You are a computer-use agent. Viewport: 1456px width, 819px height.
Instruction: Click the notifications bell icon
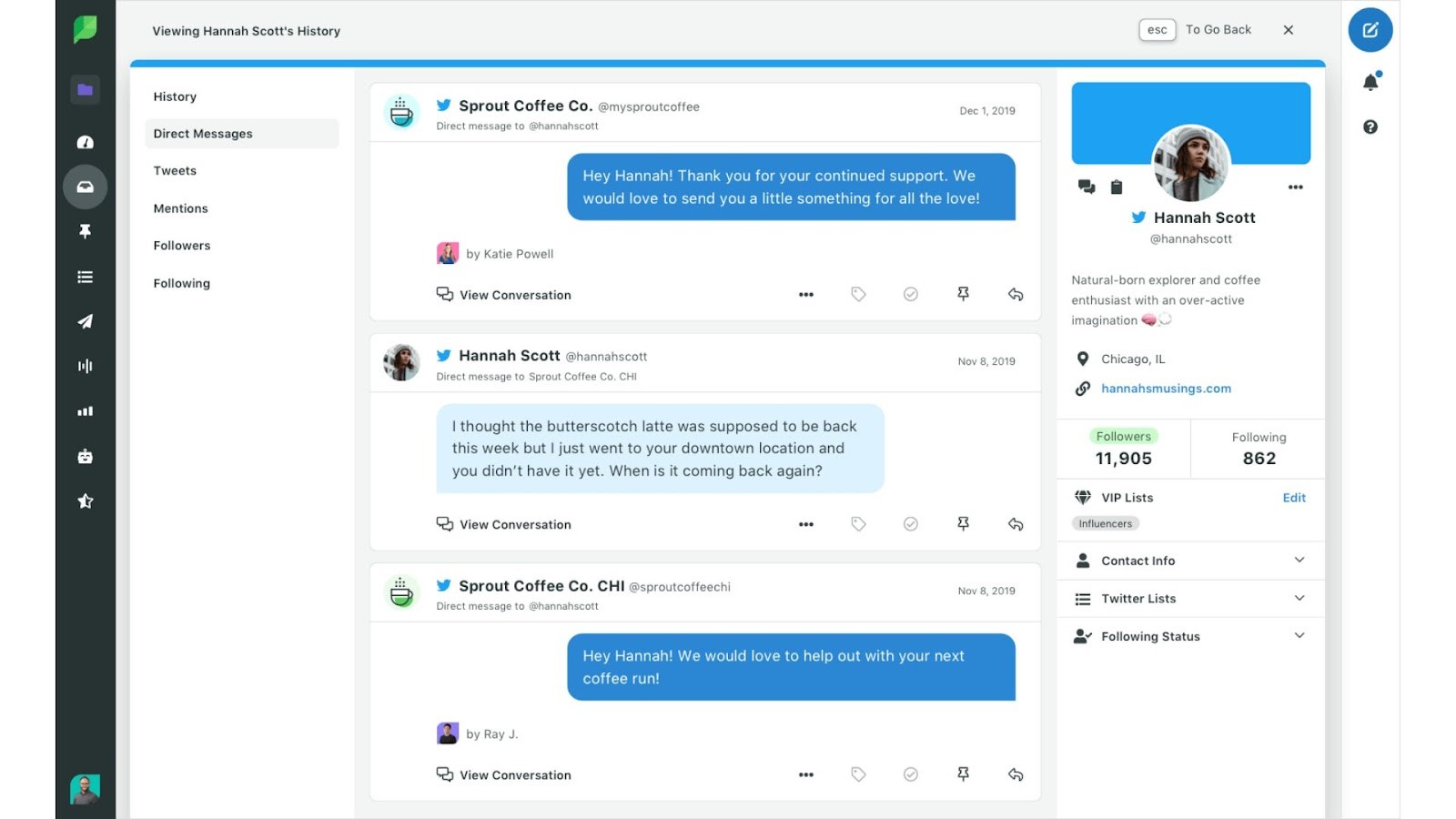coord(1370,80)
